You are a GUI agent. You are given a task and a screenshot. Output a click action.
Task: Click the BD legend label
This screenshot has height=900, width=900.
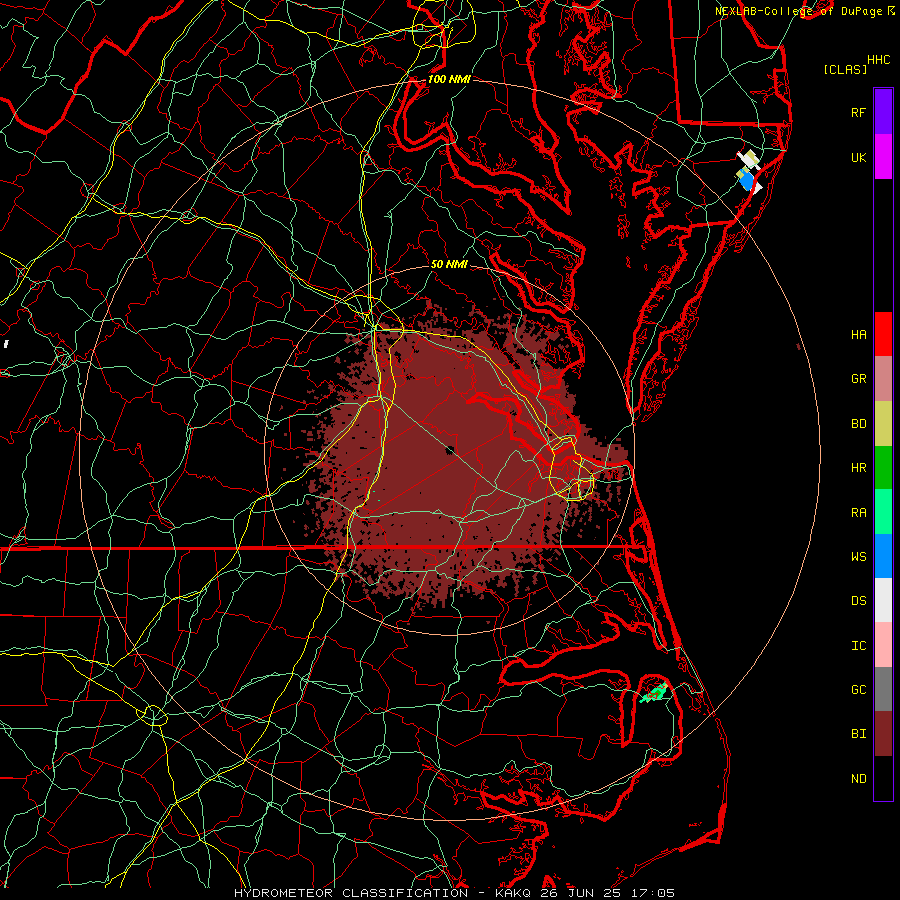(858, 423)
